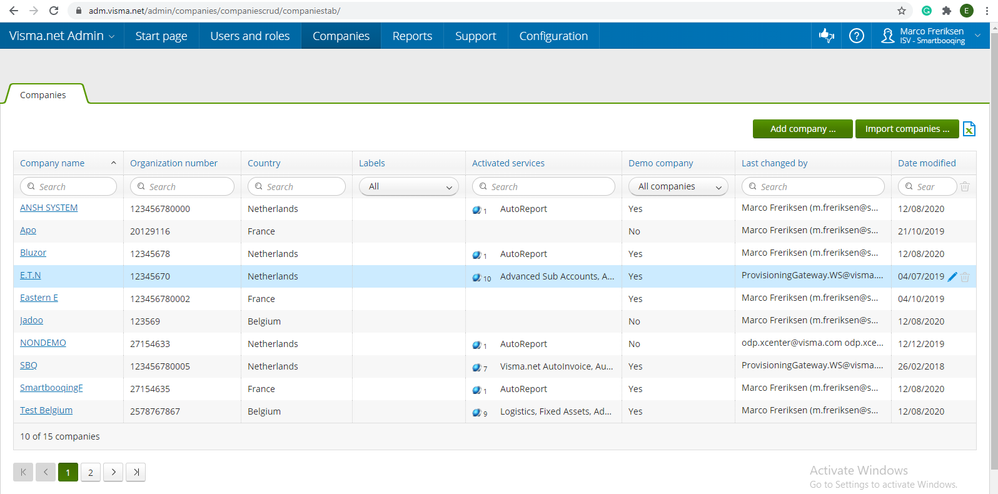Open Apo company link
The height and width of the screenshot is (494, 998).
(28, 230)
